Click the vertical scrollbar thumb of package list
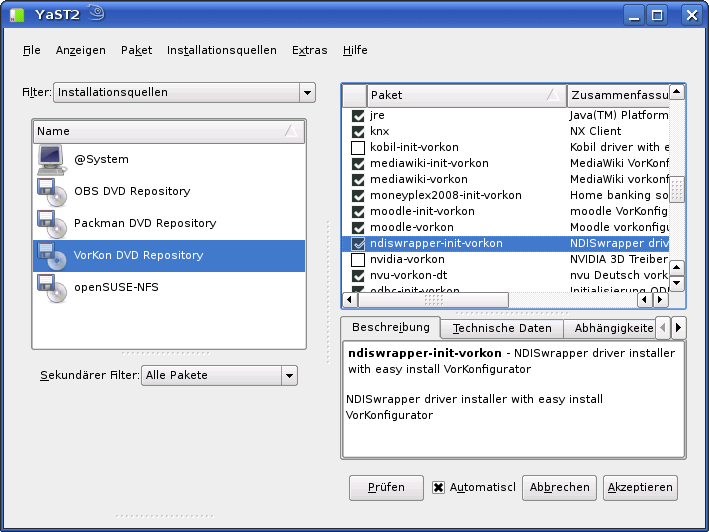 (x=676, y=189)
